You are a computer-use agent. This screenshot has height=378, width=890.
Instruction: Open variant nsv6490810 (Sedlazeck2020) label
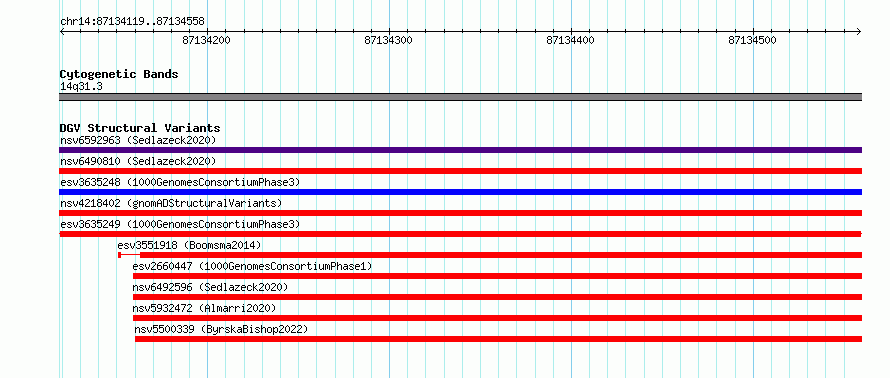coord(138,161)
